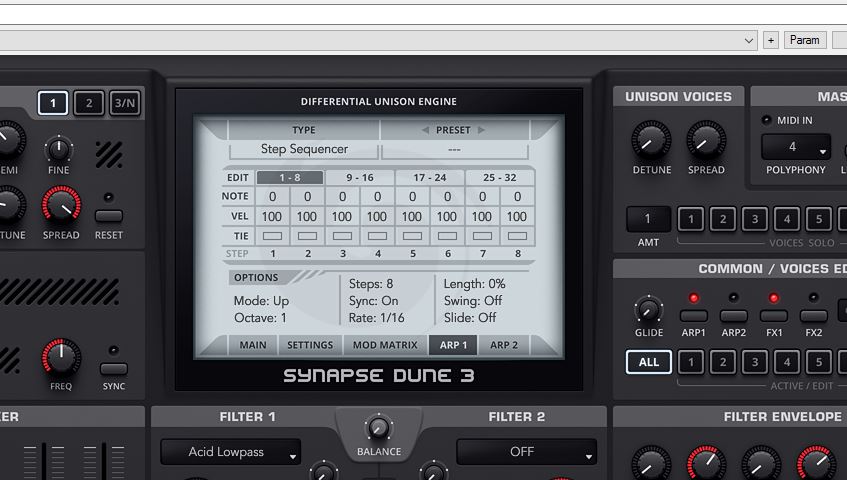Select edit range 17 - 24

point(430,178)
